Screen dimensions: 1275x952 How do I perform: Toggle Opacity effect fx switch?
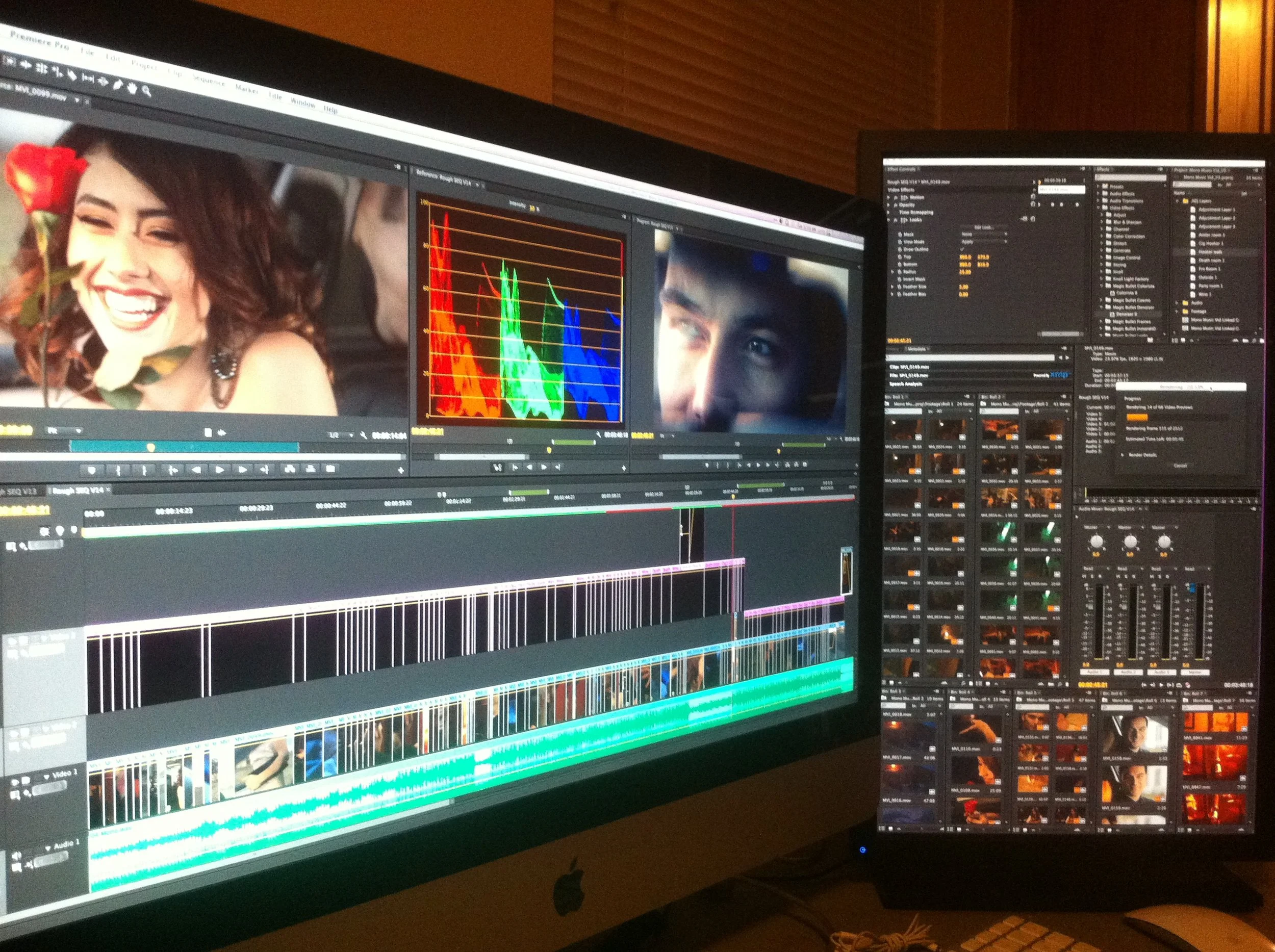(896, 205)
